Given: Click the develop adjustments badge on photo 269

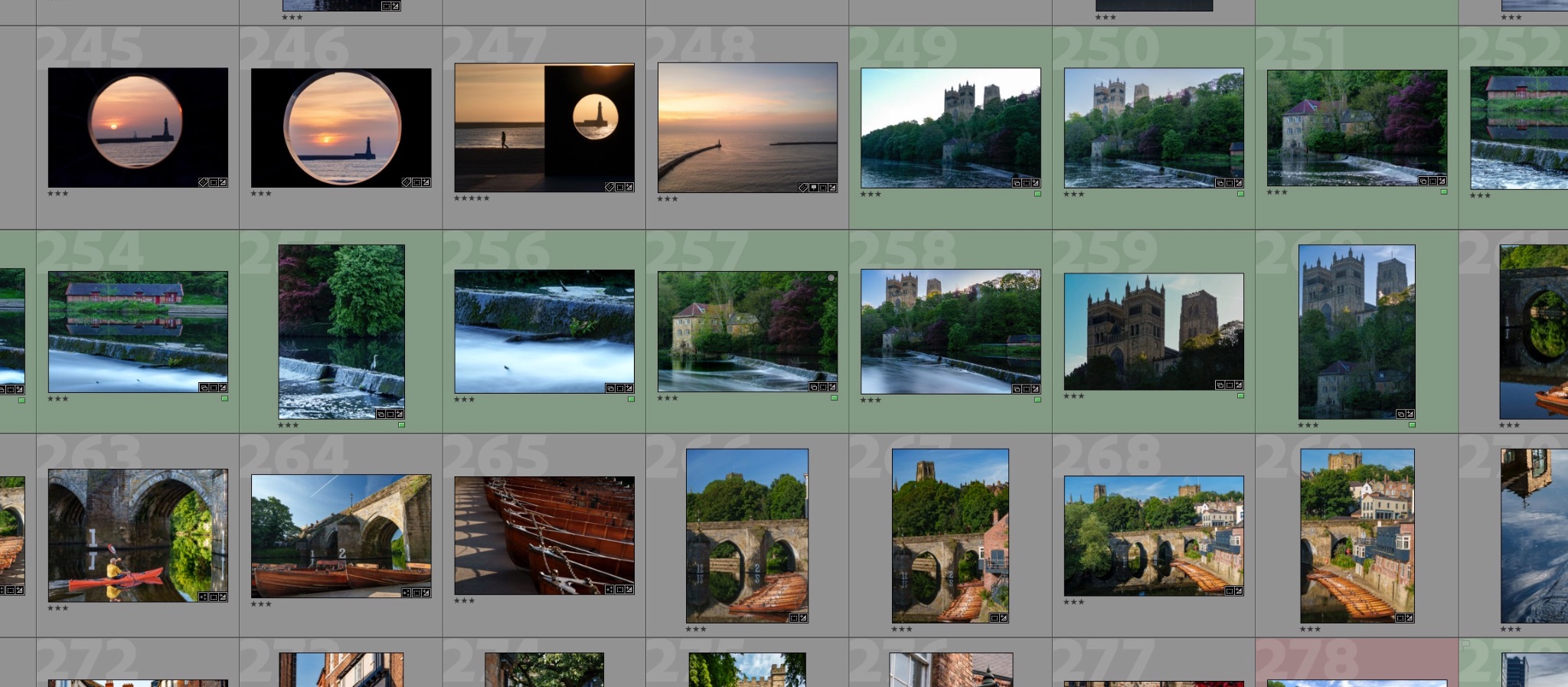Looking at the screenshot, I should (x=1410, y=618).
